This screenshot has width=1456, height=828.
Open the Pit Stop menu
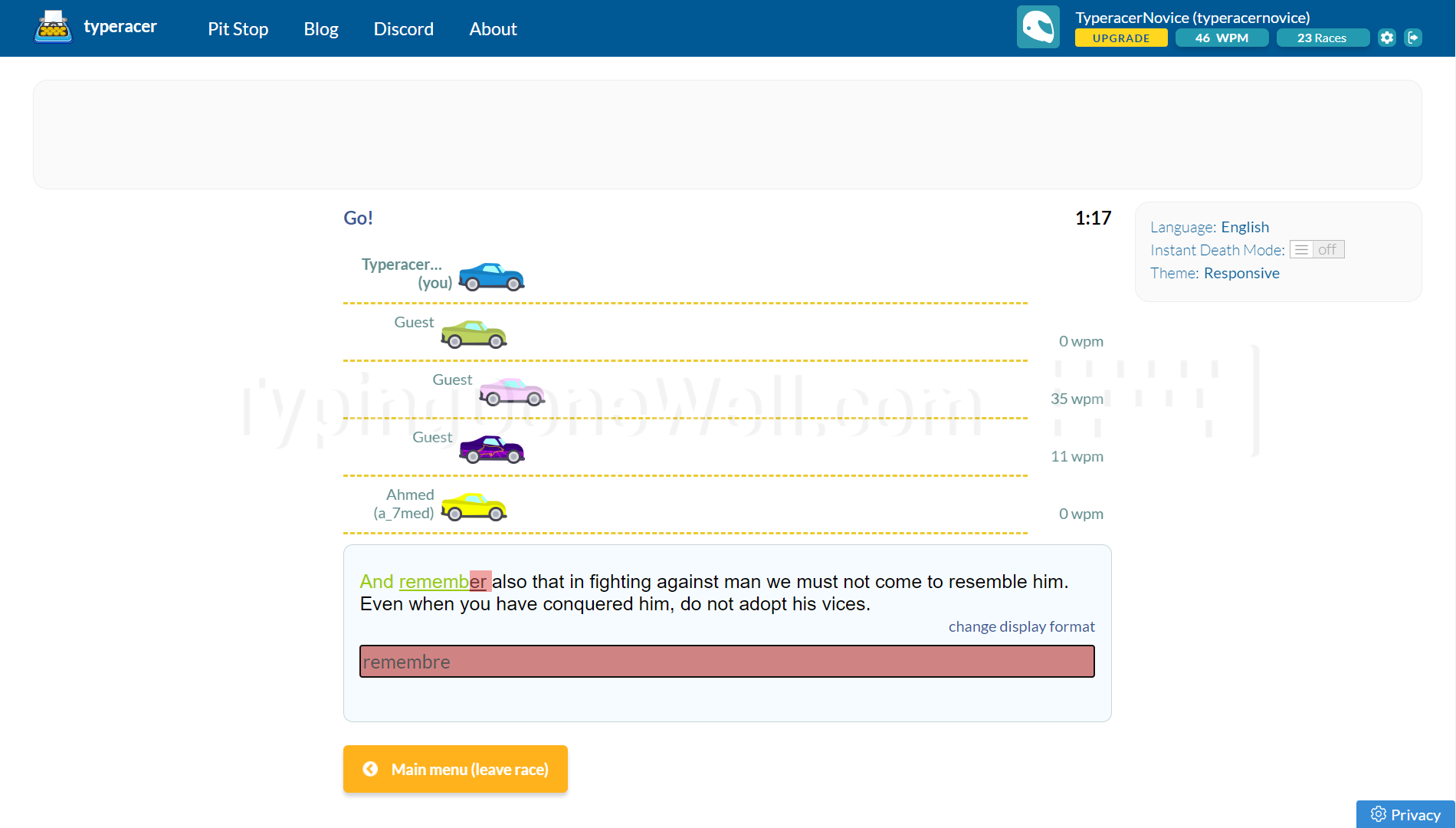238,28
